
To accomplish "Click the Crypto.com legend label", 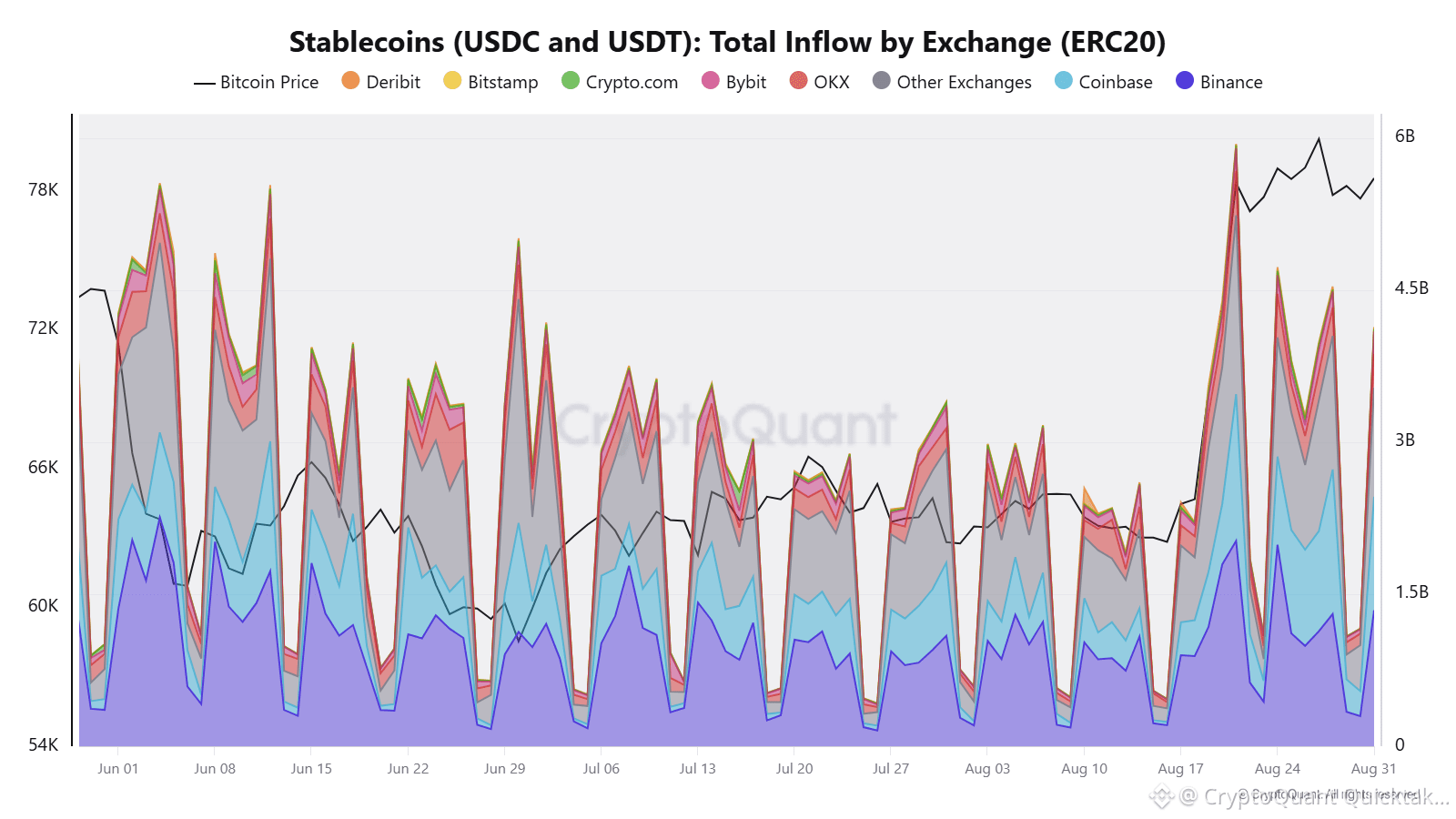I will [632, 83].
